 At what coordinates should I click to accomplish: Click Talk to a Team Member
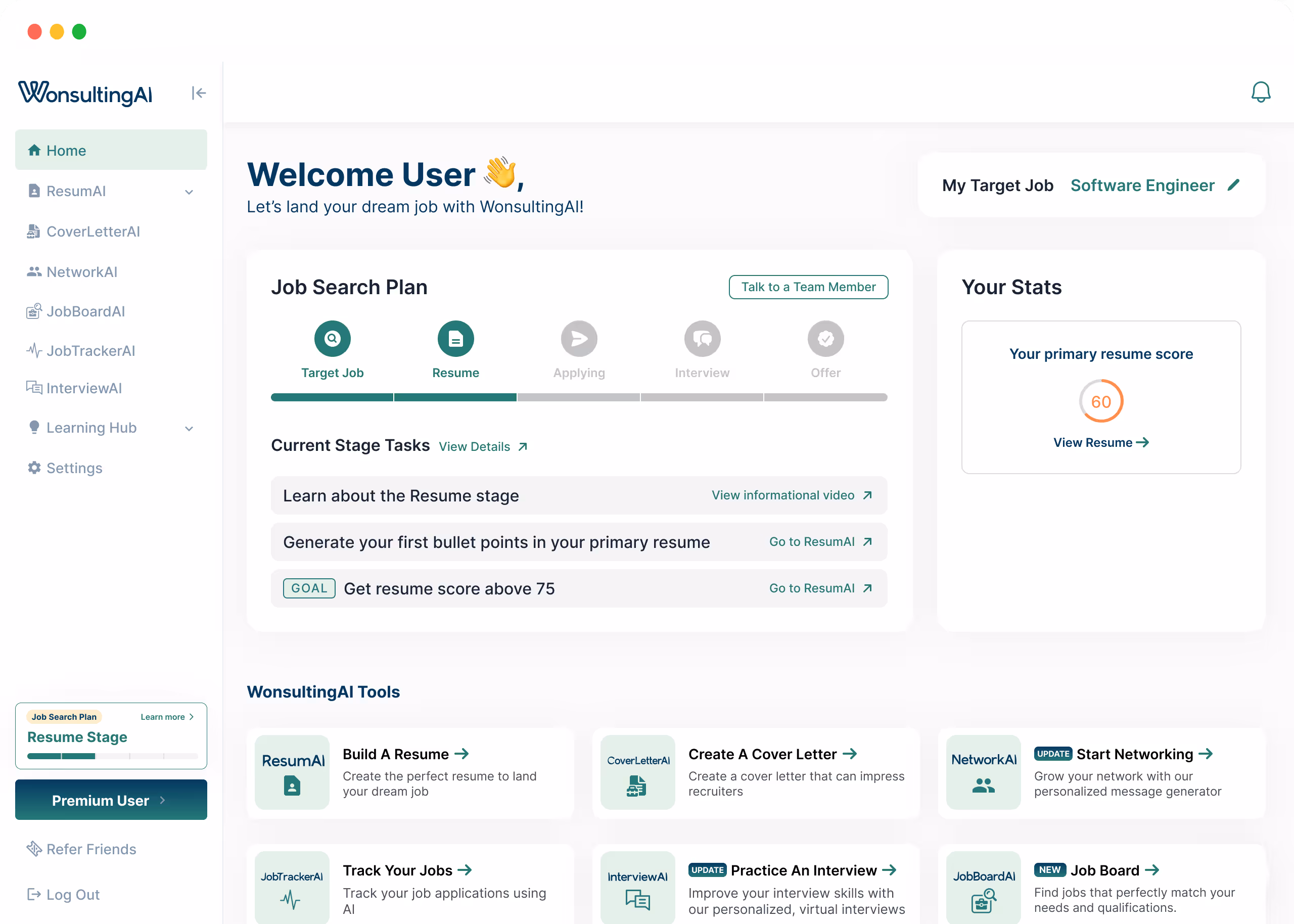coord(808,287)
